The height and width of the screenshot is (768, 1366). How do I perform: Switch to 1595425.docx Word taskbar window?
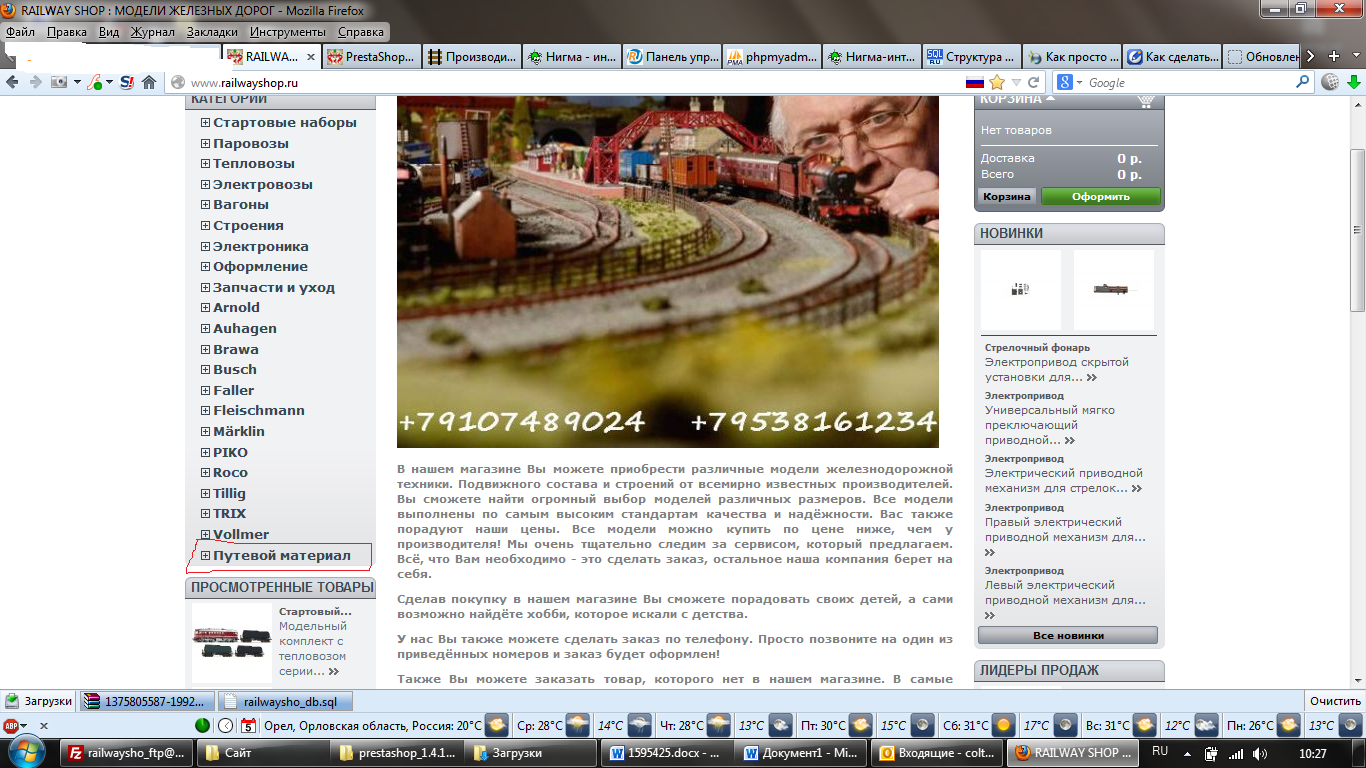667,752
